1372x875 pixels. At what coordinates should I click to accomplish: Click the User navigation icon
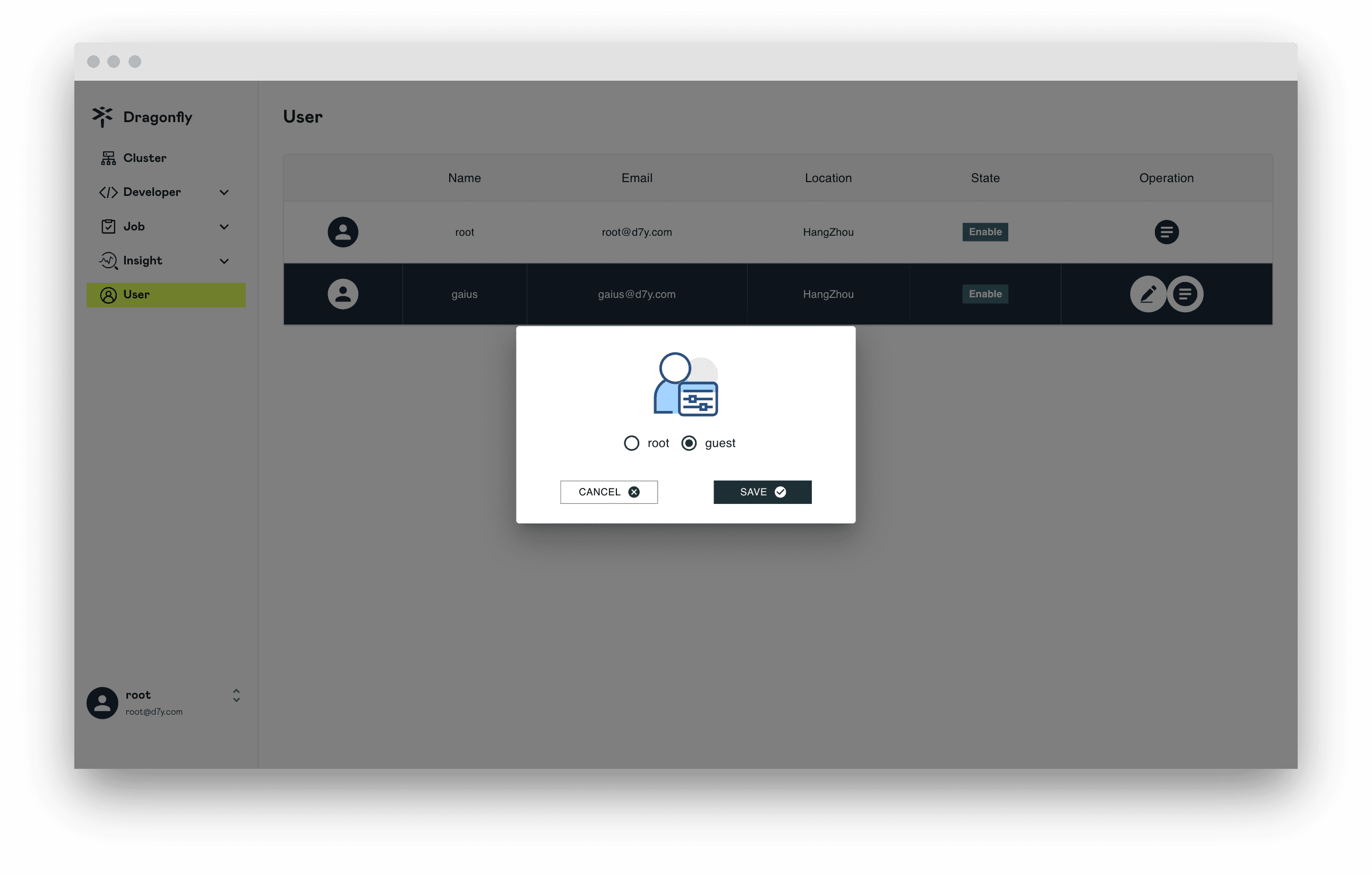[x=108, y=294]
